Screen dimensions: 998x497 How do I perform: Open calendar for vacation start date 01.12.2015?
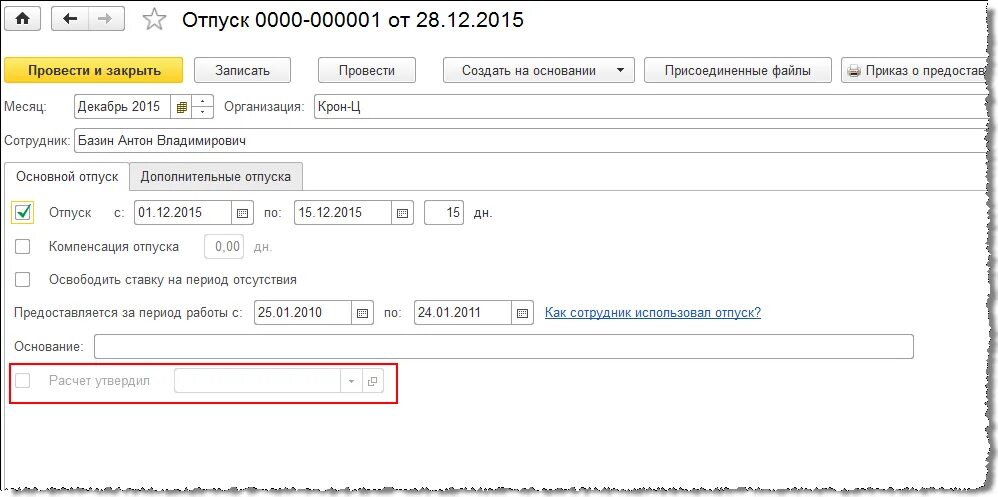coord(242,213)
